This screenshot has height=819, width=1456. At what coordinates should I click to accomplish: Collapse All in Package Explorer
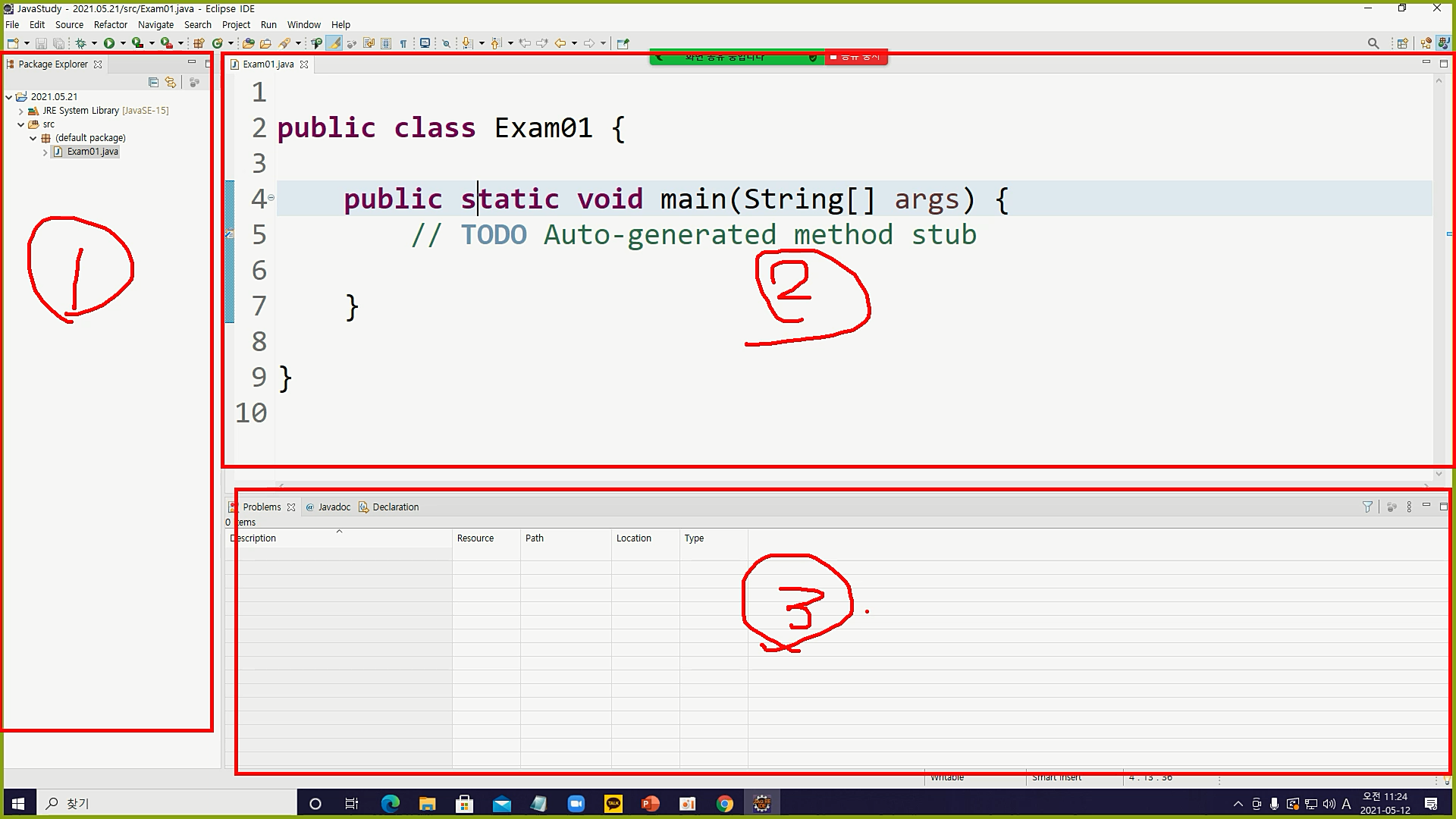tap(153, 82)
